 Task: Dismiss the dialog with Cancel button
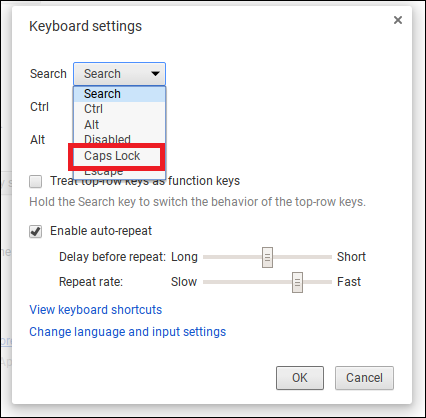click(364, 378)
